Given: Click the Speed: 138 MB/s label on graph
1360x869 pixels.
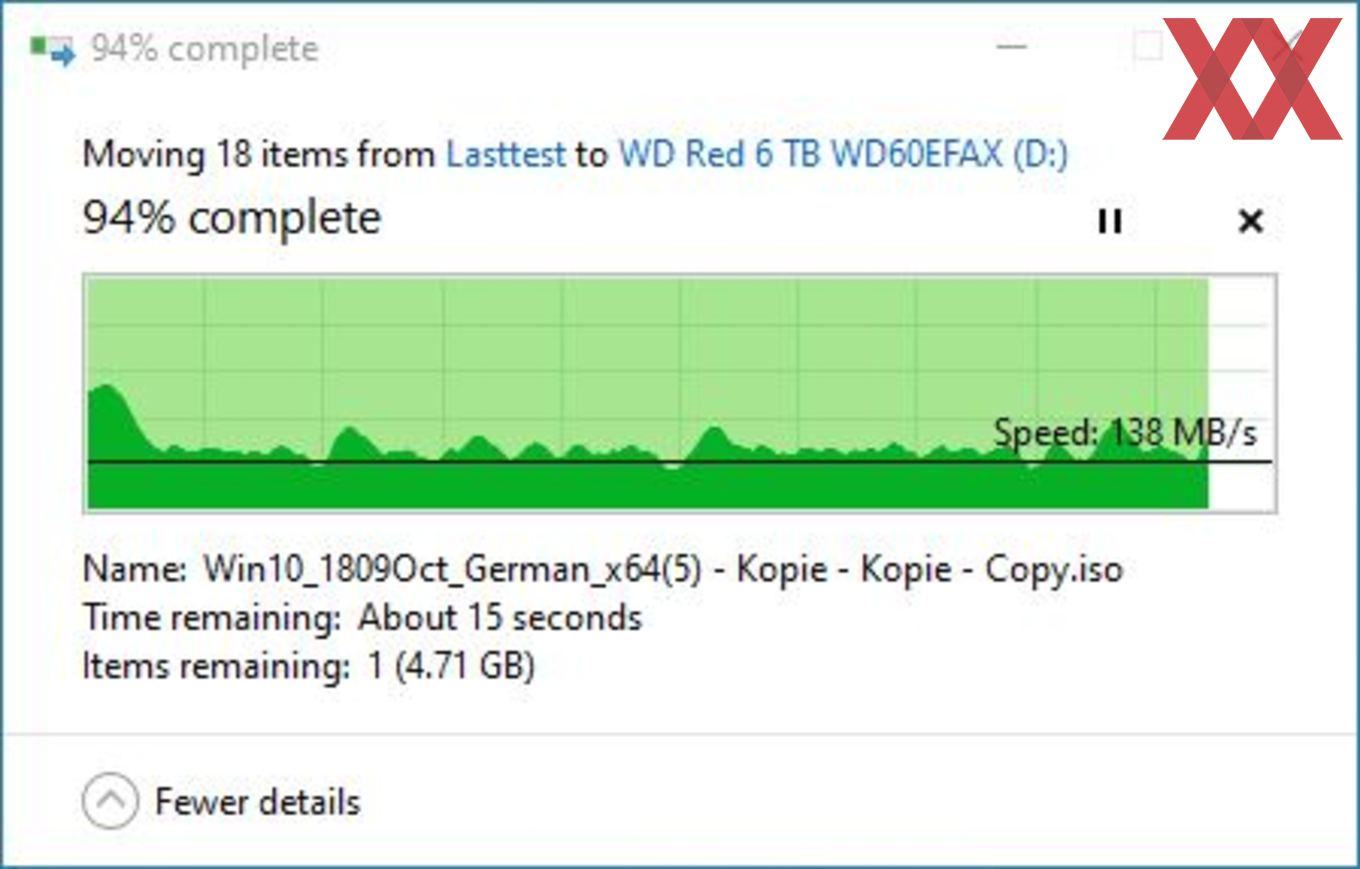Looking at the screenshot, I should point(1125,433).
